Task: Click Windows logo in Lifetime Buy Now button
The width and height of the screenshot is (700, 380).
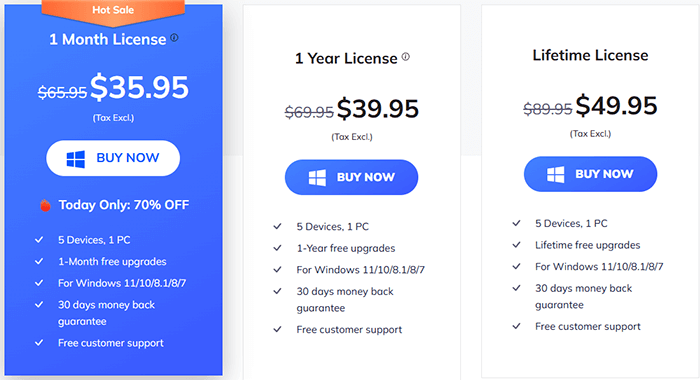Action: click(x=556, y=174)
